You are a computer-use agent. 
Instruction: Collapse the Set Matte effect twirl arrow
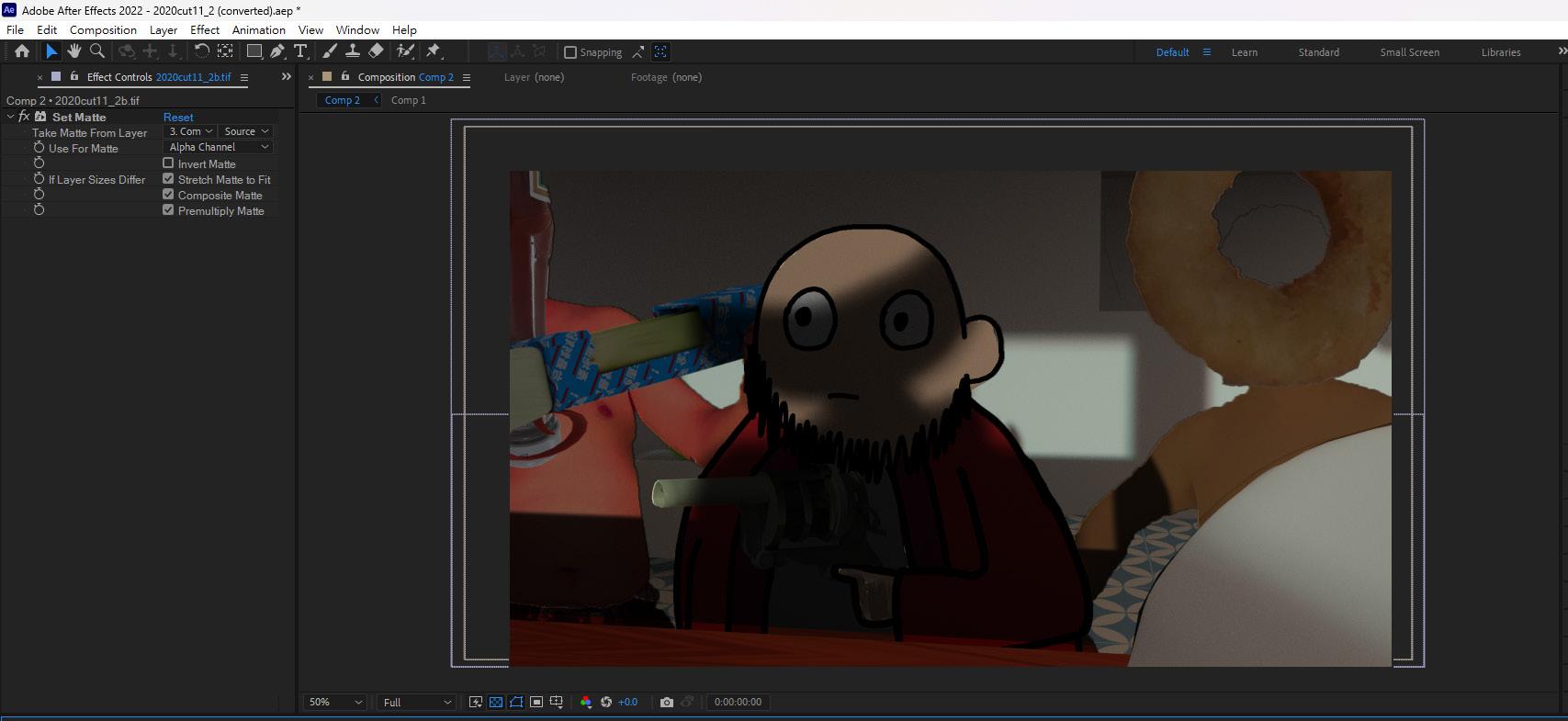click(x=10, y=117)
